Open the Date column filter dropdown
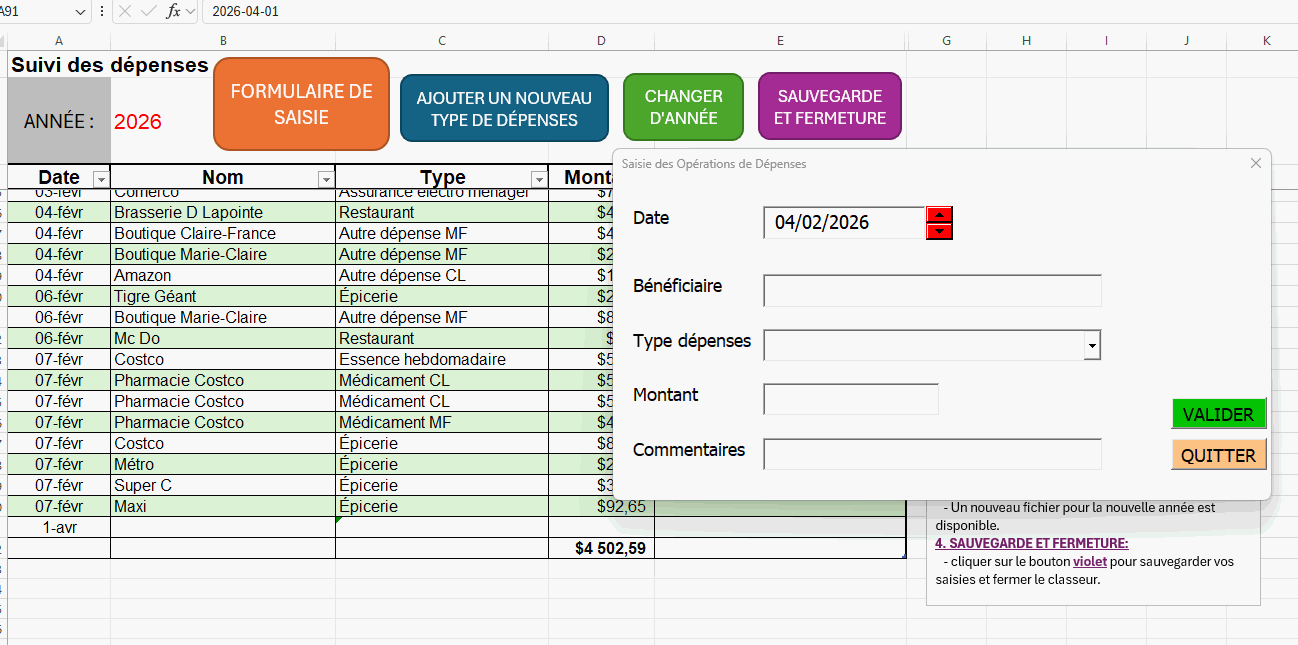The image size is (1298, 645). 100,179
